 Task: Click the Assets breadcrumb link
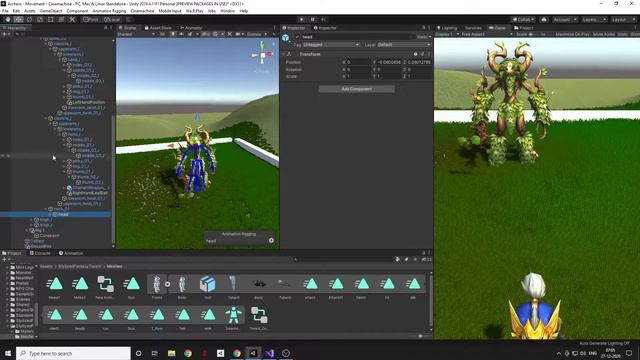46,266
